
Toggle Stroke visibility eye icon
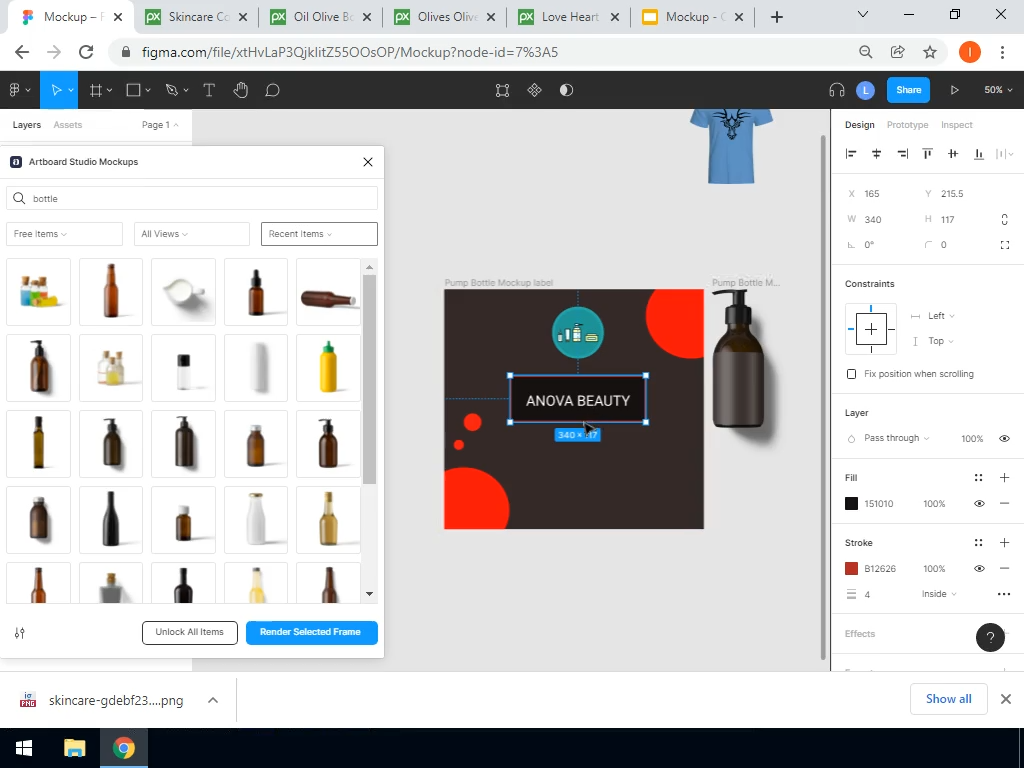tap(979, 569)
